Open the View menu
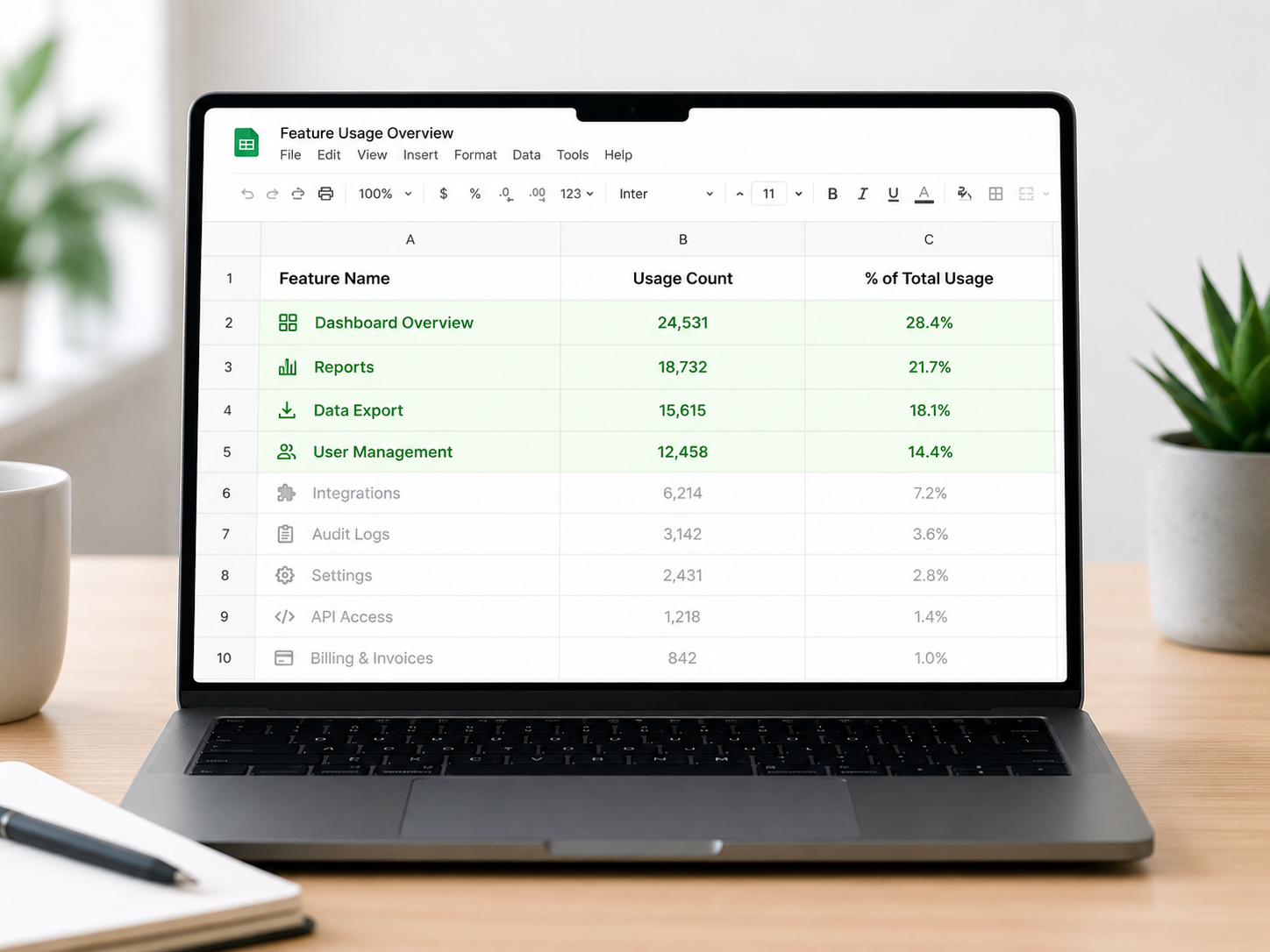 tap(372, 155)
